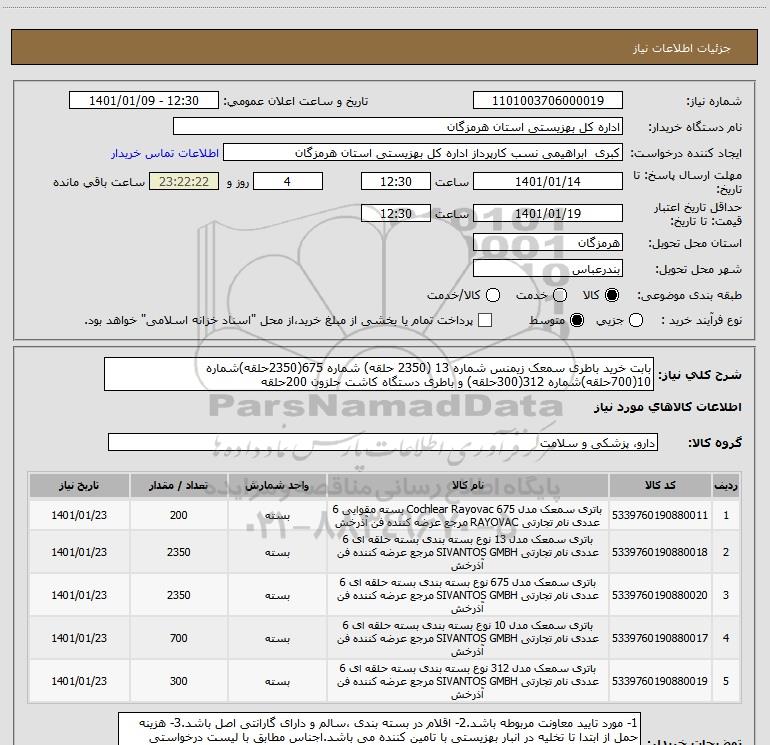Click the واحد شمارش column header
The height and width of the screenshot is (745, 770).
pos(277,485)
